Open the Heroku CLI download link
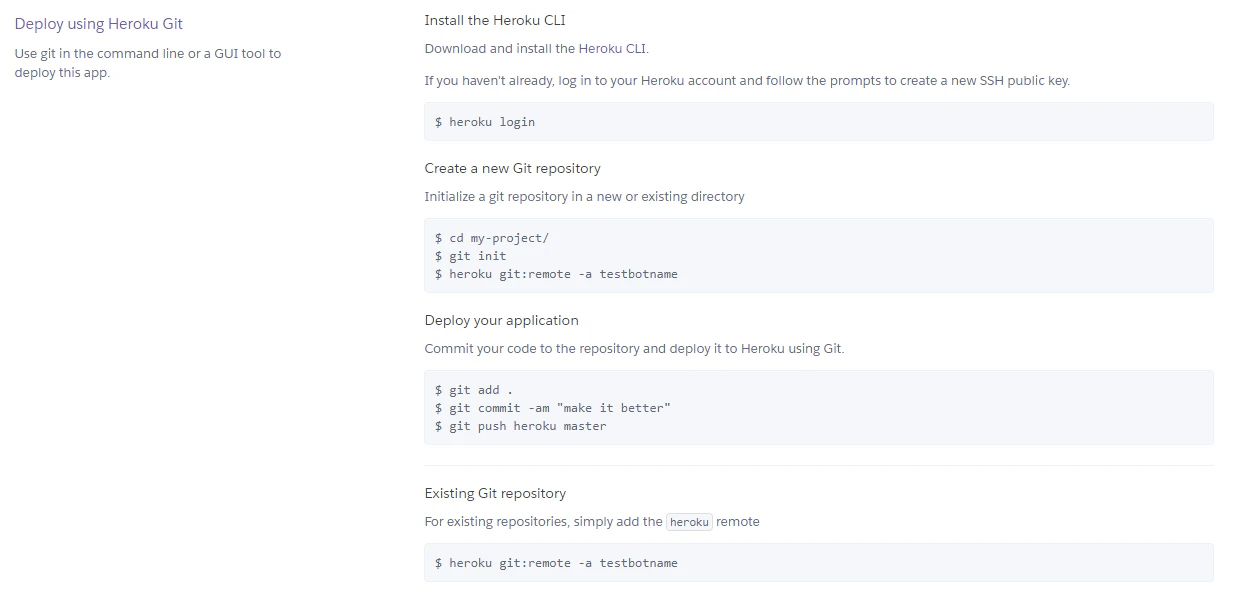The image size is (1236, 602). click(612, 48)
